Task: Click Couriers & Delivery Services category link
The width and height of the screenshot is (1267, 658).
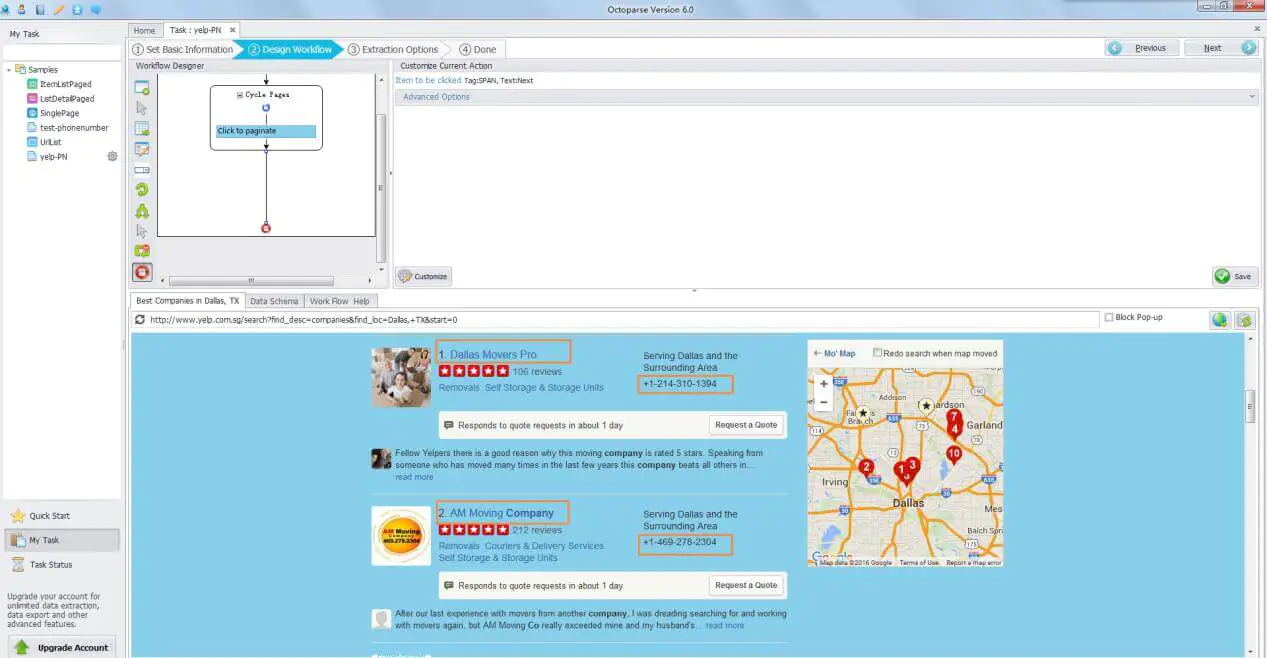Action: point(544,546)
